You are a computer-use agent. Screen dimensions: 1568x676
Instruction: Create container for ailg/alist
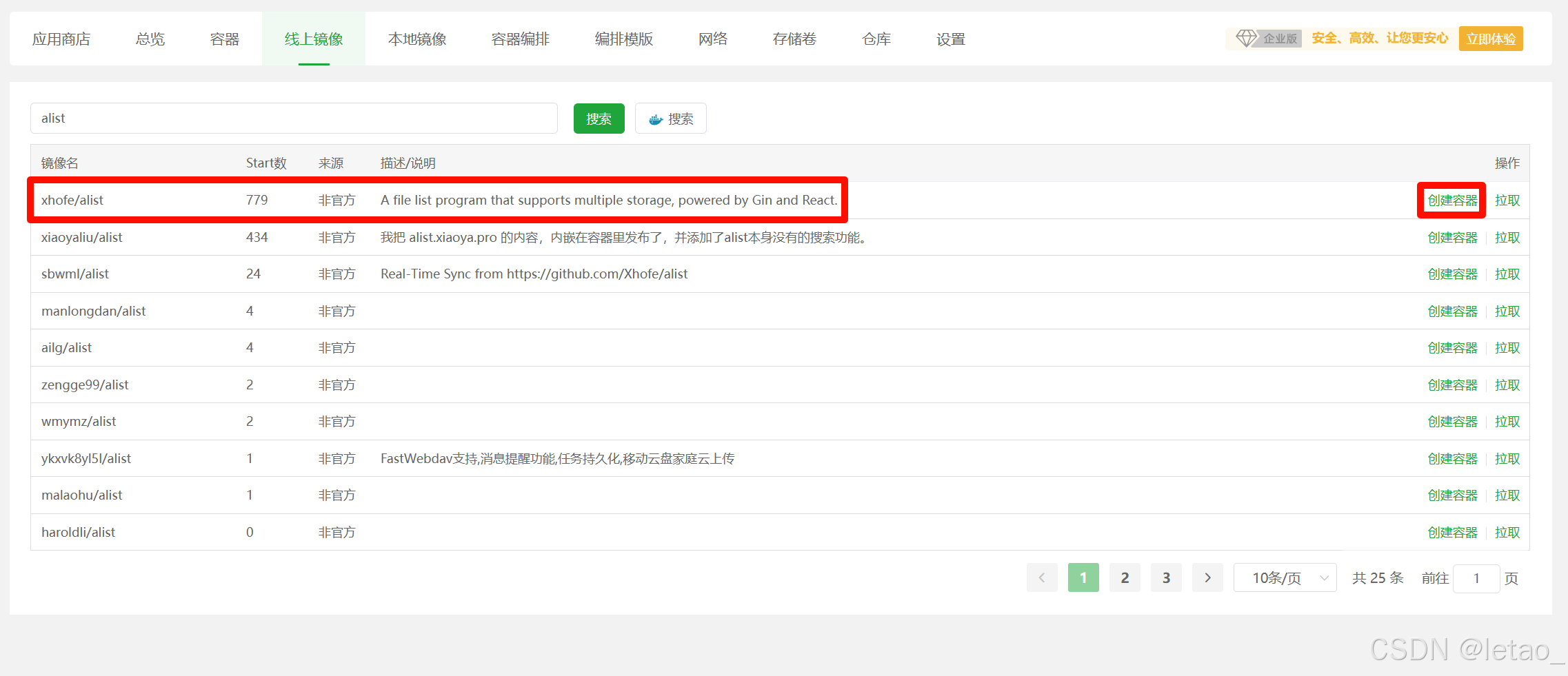tap(1452, 348)
